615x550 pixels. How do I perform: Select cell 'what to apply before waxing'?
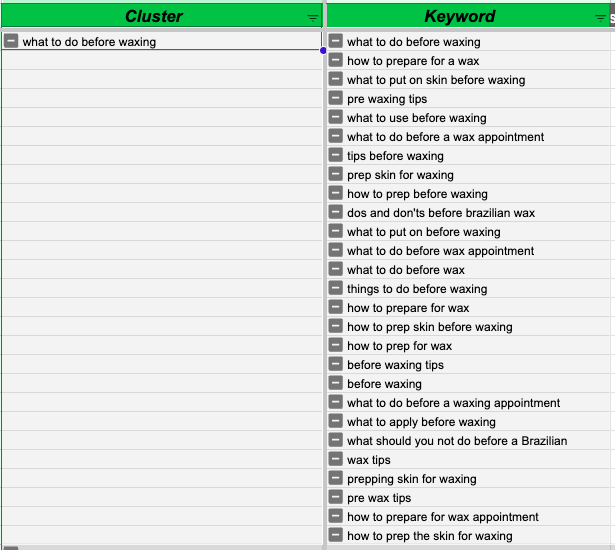tap(468, 421)
